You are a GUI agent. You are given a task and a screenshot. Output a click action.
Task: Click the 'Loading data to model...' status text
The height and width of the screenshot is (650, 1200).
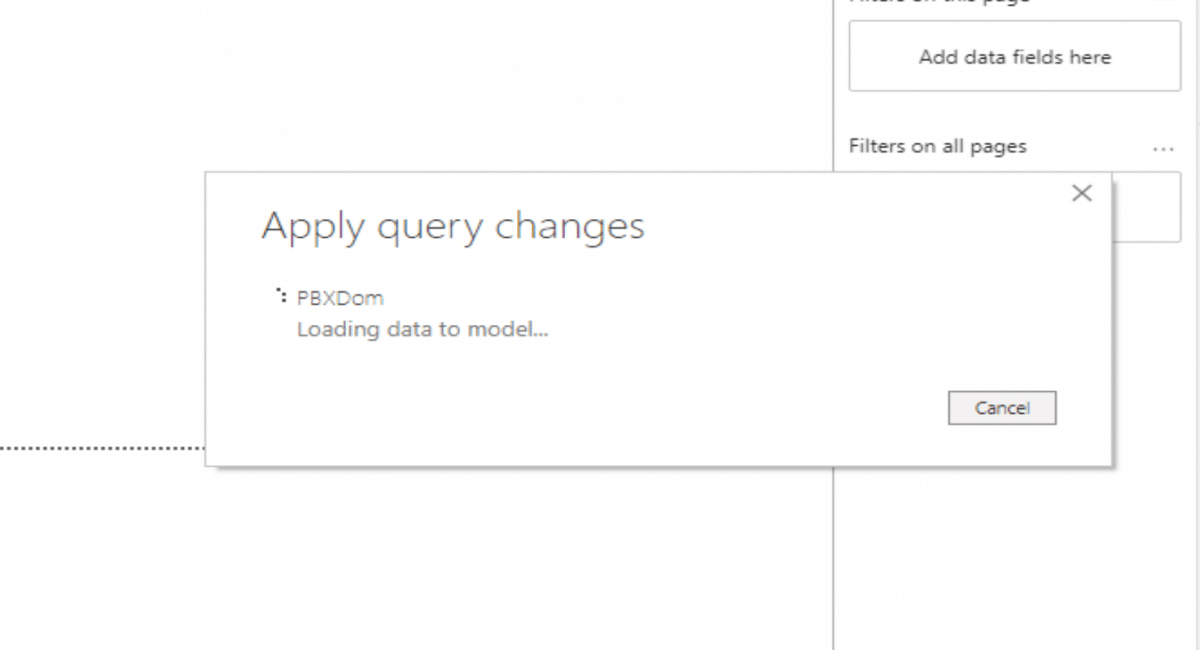(422, 329)
